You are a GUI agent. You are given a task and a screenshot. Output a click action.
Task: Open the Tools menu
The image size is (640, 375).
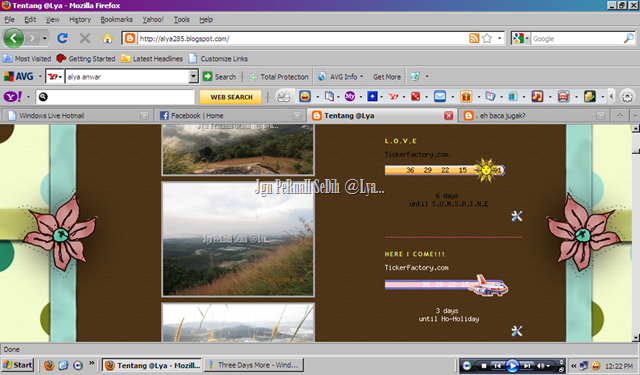click(x=182, y=19)
